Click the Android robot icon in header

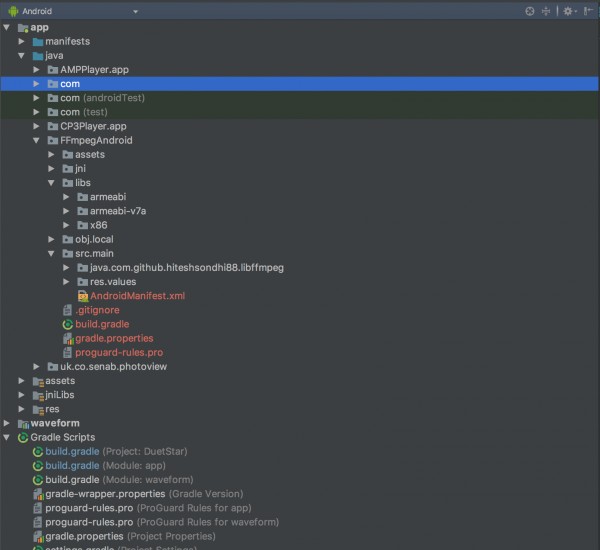click(13, 11)
